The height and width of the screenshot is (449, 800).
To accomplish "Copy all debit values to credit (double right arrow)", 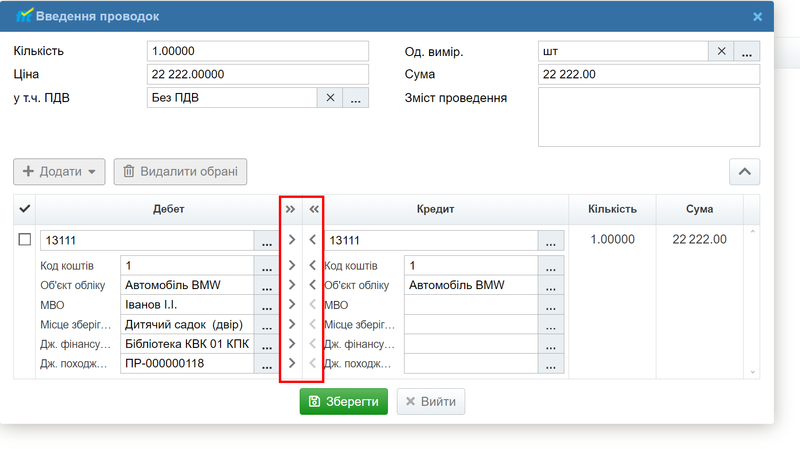I will (x=290, y=209).
